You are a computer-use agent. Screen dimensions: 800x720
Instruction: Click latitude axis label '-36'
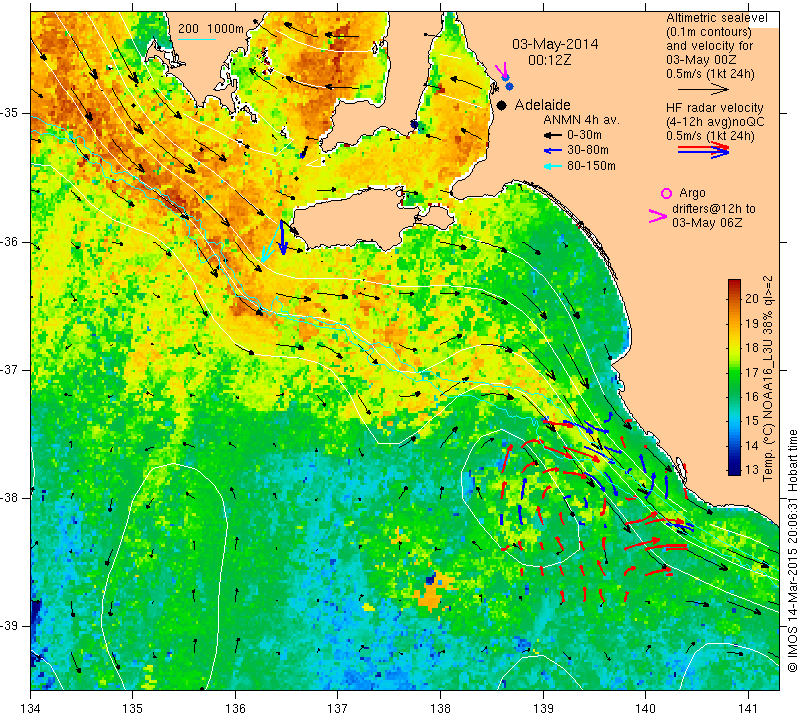tap(9, 241)
